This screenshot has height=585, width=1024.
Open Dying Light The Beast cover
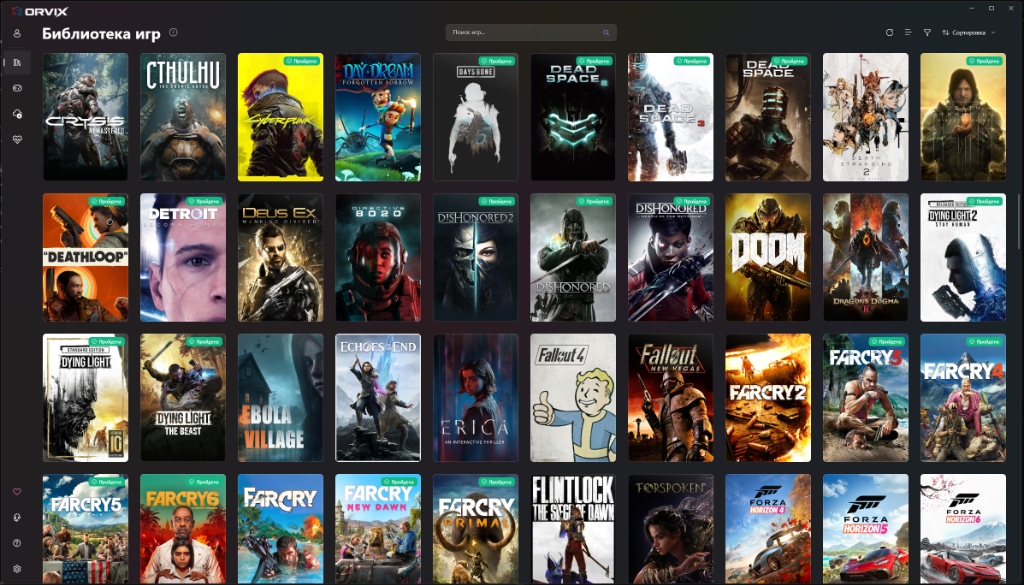pos(183,398)
